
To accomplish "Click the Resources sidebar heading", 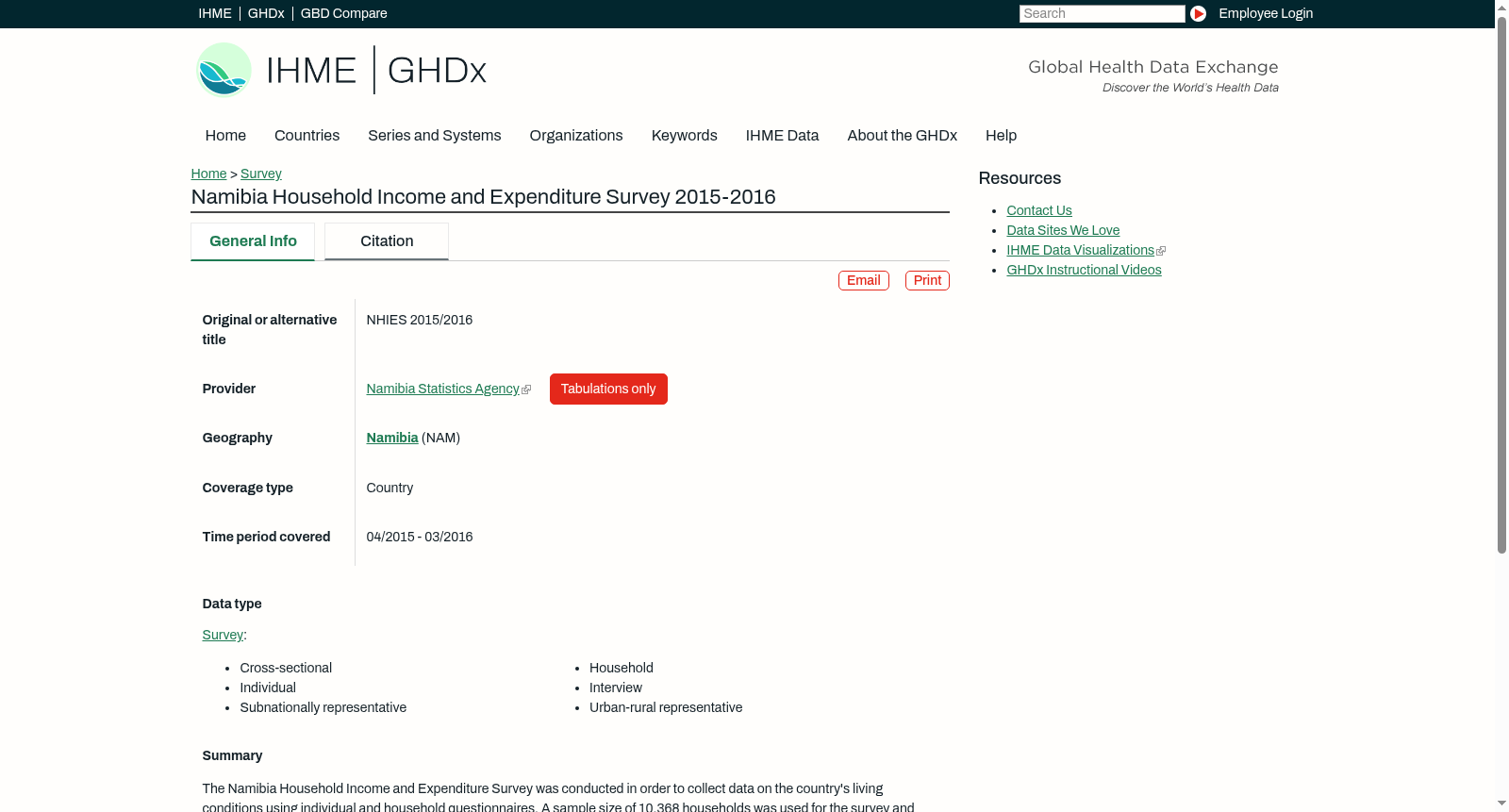I will (x=1020, y=178).
